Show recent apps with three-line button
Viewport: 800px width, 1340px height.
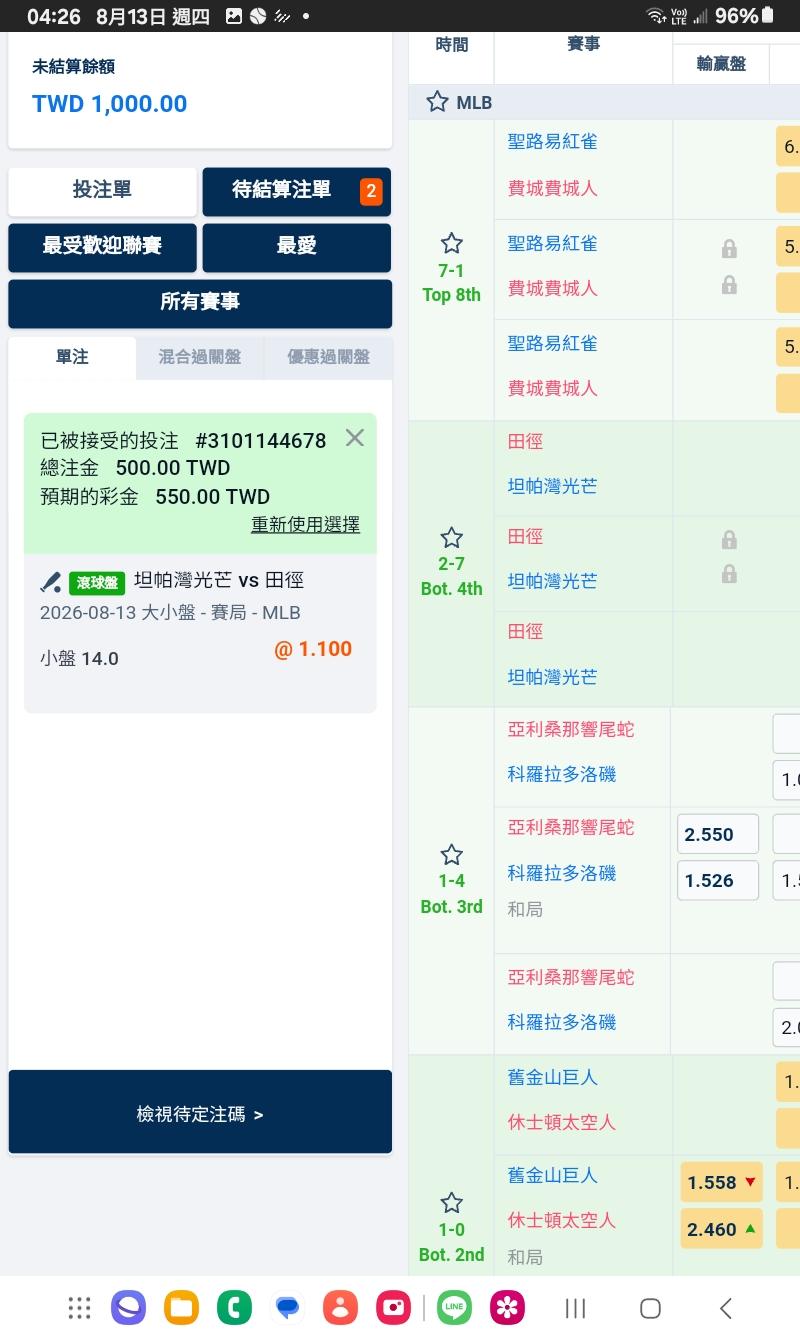[575, 1307]
